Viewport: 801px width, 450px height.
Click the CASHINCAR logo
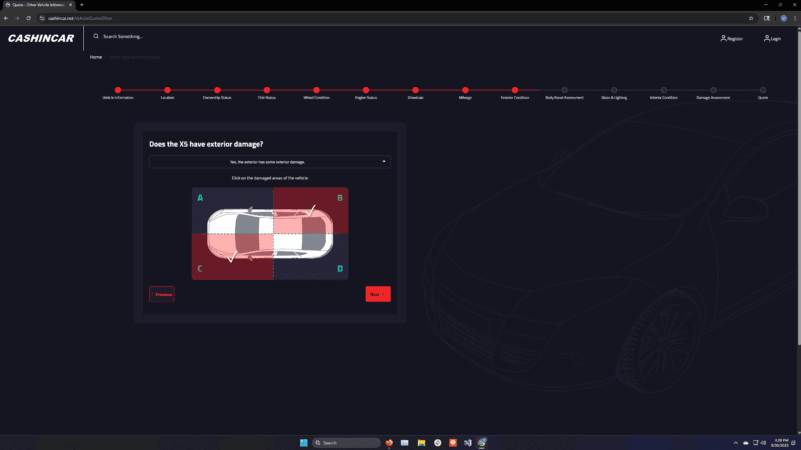click(42, 39)
